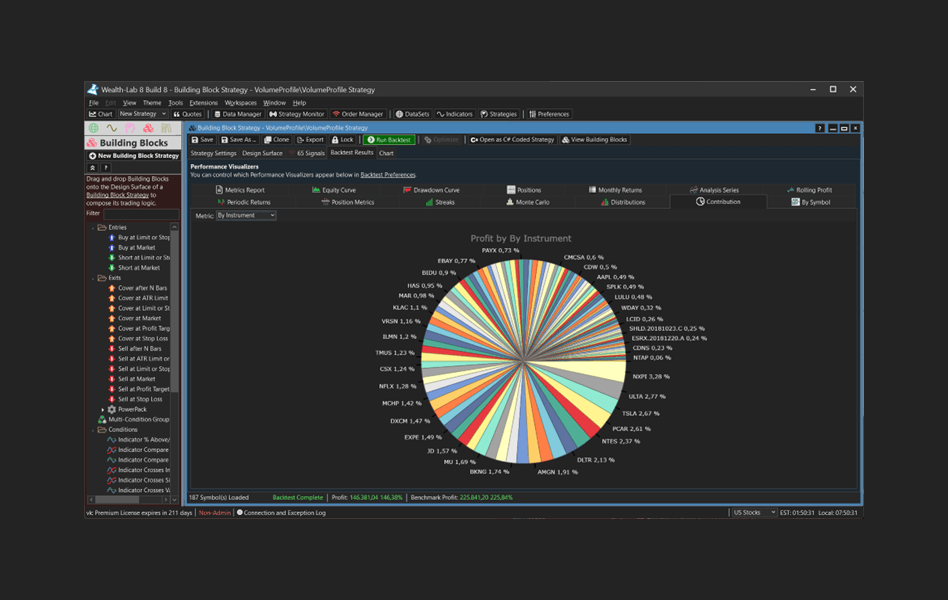948x600 pixels.
Task: Open the Preferences dialog
Action: coord(549,114)
